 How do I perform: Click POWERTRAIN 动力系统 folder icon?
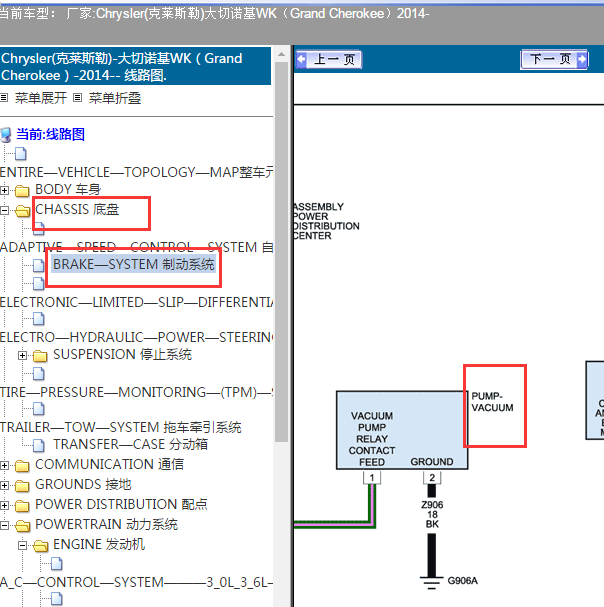(23, 526)
